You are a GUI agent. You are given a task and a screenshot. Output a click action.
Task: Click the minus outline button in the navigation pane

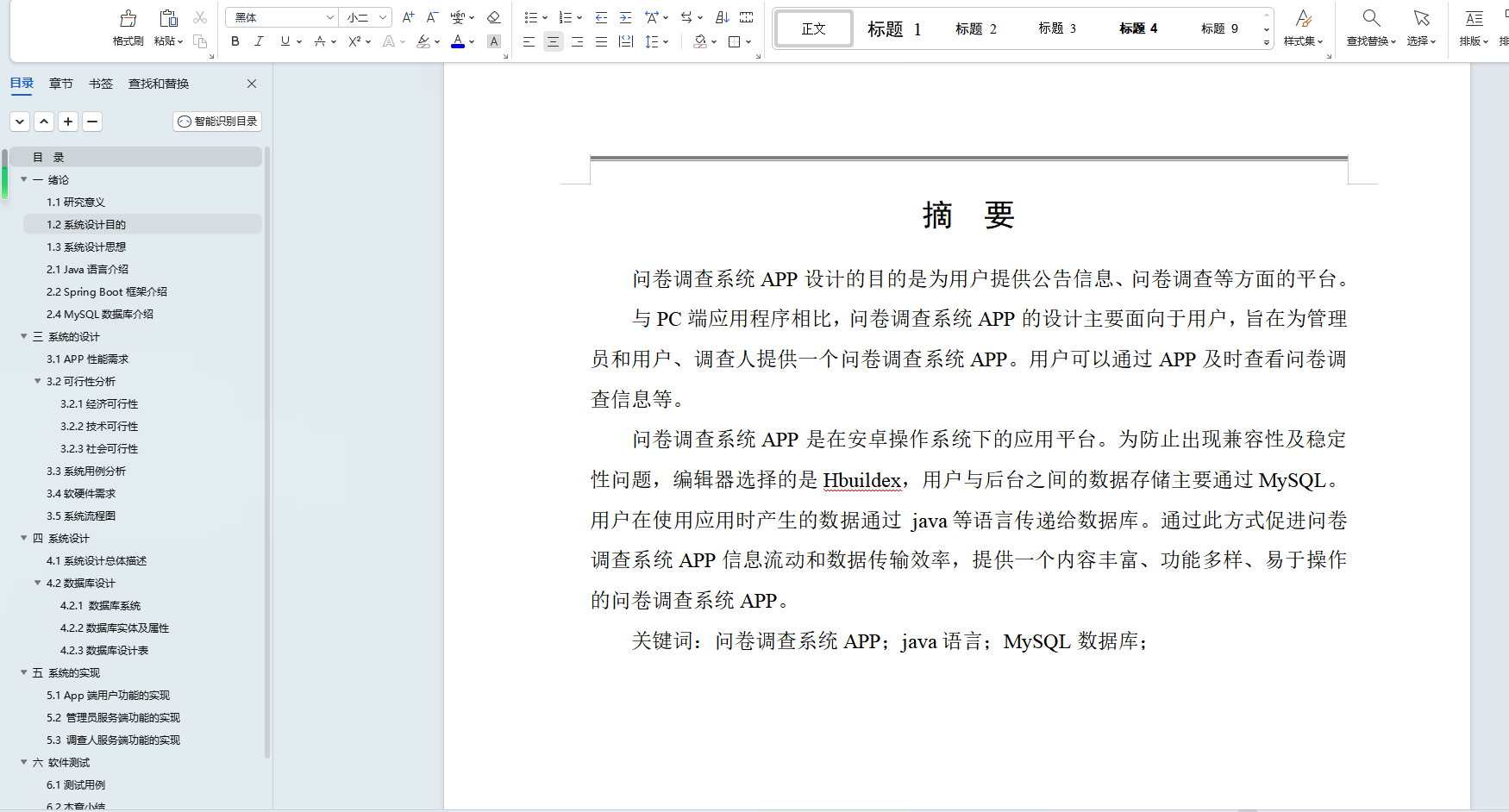pyautogui.click(x=92, y=122)
